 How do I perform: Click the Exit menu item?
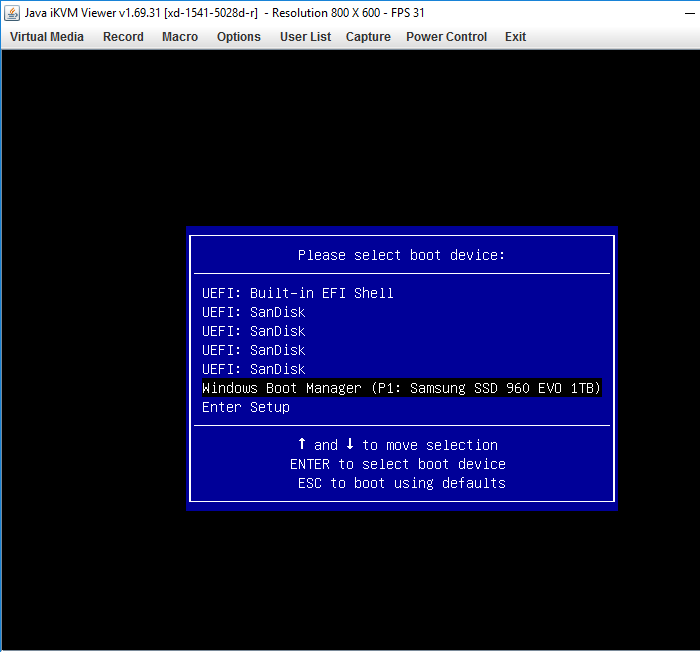coord(516,37)
